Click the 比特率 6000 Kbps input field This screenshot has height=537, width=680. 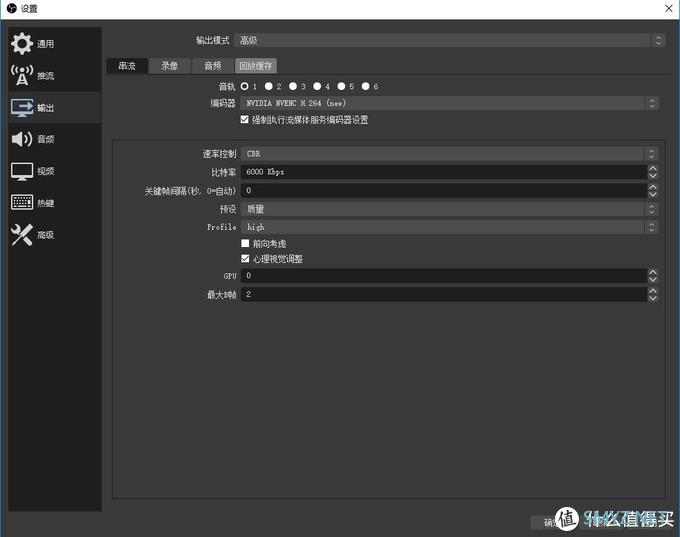pos(444,172)
